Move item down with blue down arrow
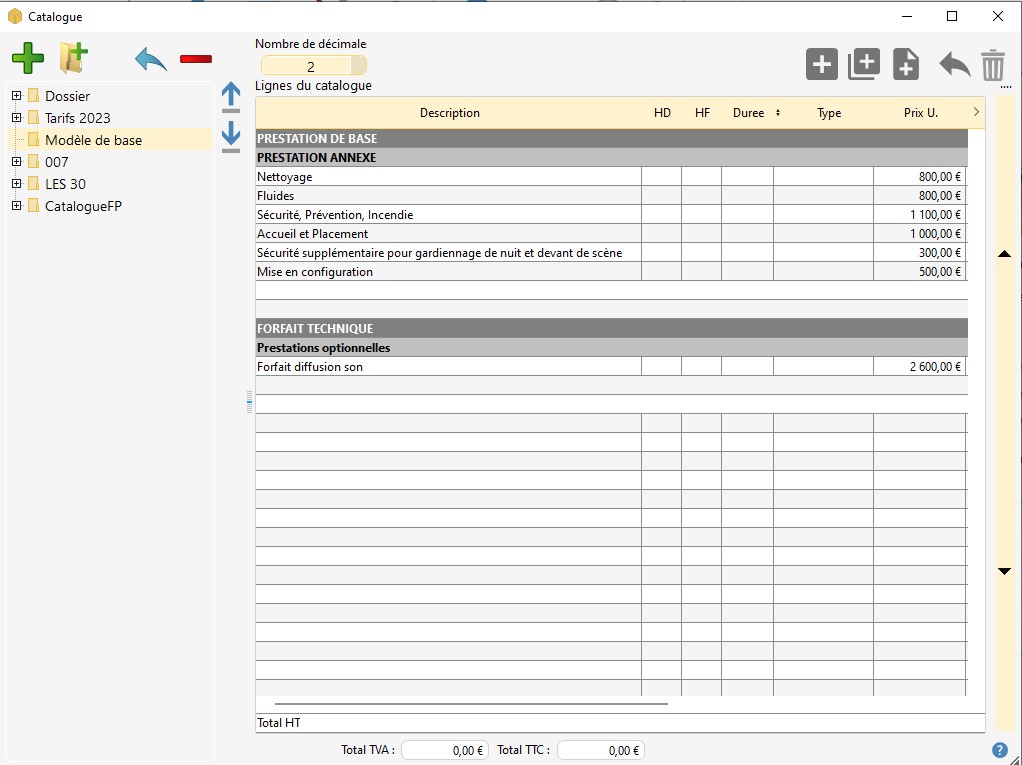This screenshot has width=1022, height=765. pos(231,136)
